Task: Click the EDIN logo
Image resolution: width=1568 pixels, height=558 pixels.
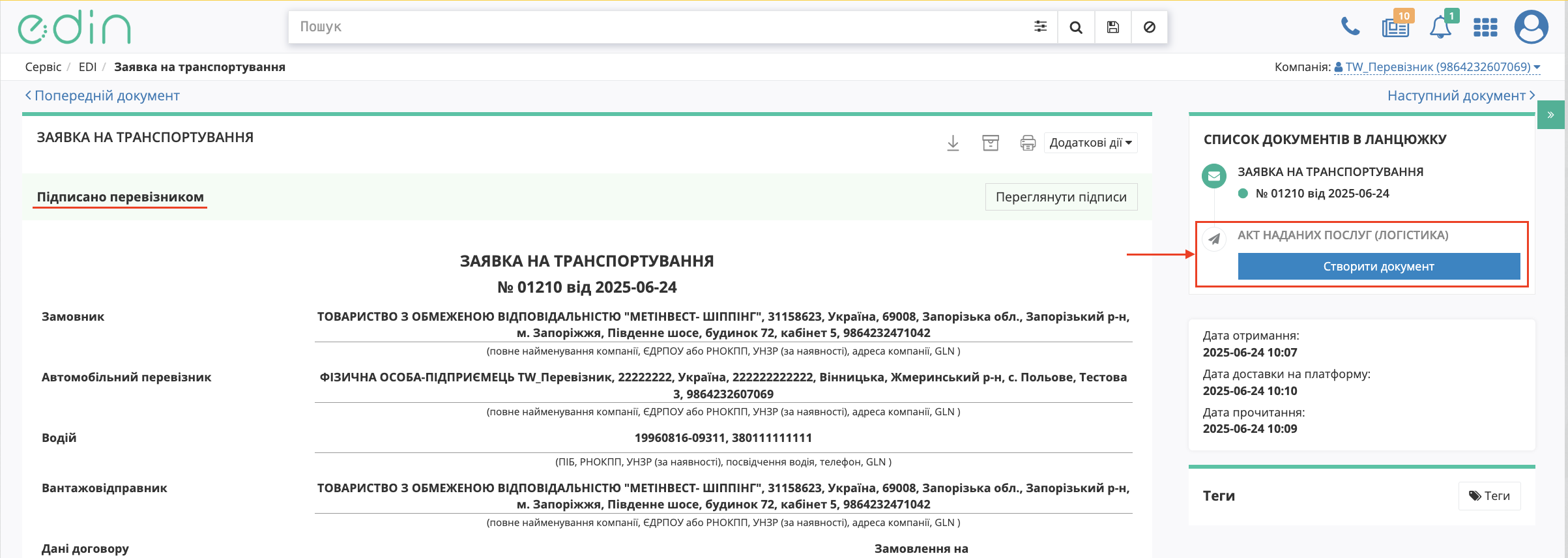Action: point(74,27)
